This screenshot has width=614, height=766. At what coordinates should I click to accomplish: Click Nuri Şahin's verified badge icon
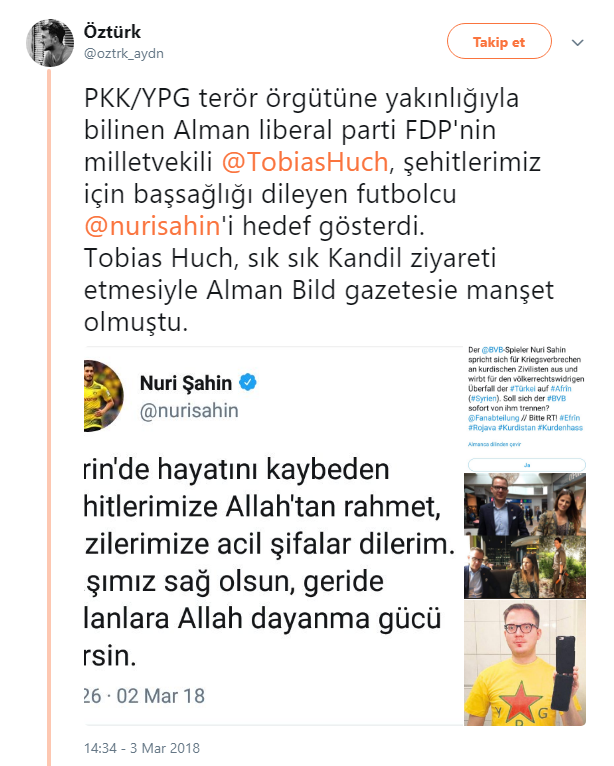248,382
